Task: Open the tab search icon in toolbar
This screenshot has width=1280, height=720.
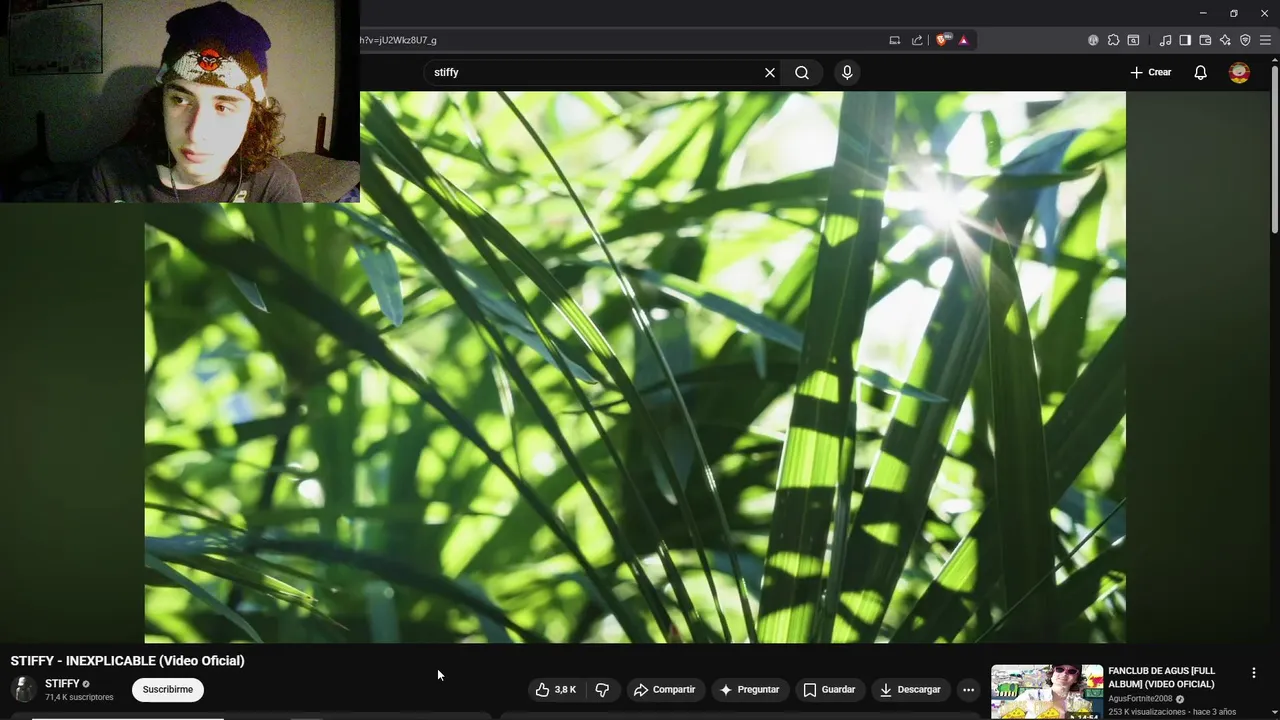Action: click(x=1133, y=40)
